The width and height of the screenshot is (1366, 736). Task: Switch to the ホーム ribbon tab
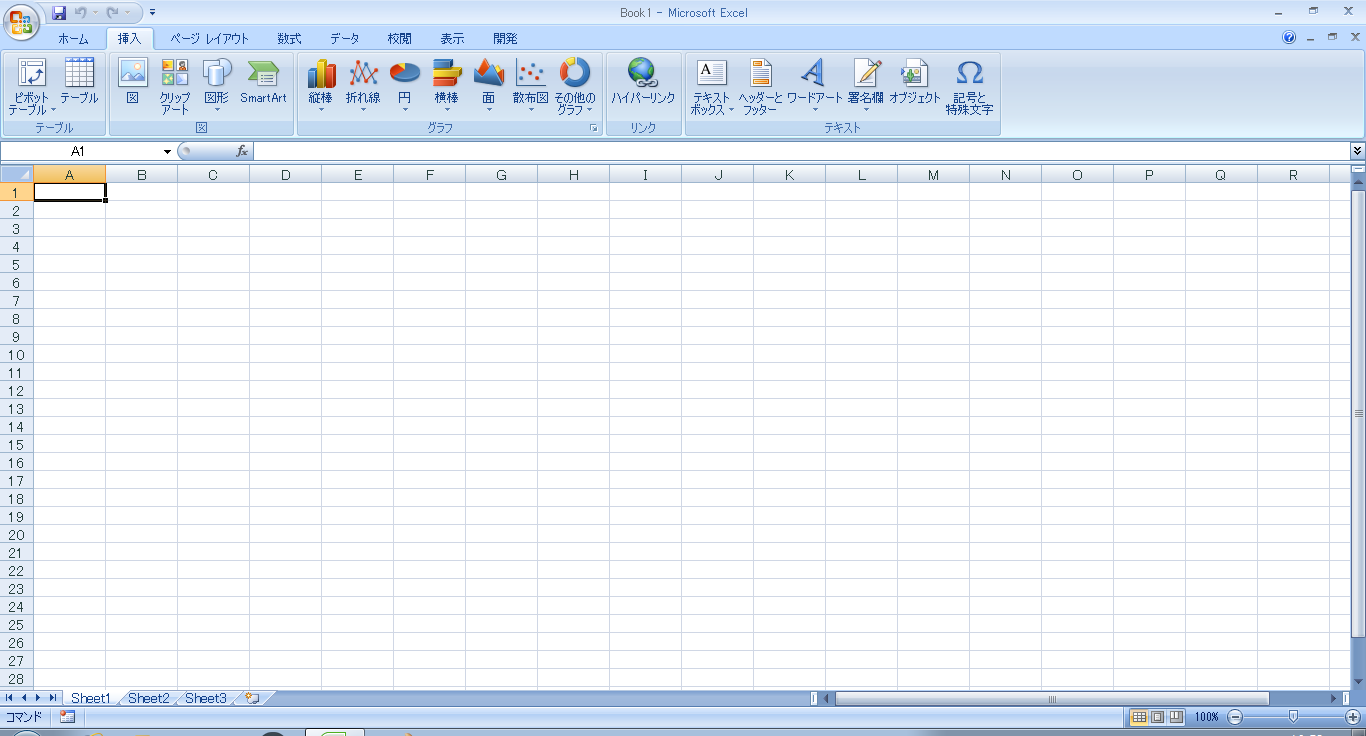coord(73,39)
